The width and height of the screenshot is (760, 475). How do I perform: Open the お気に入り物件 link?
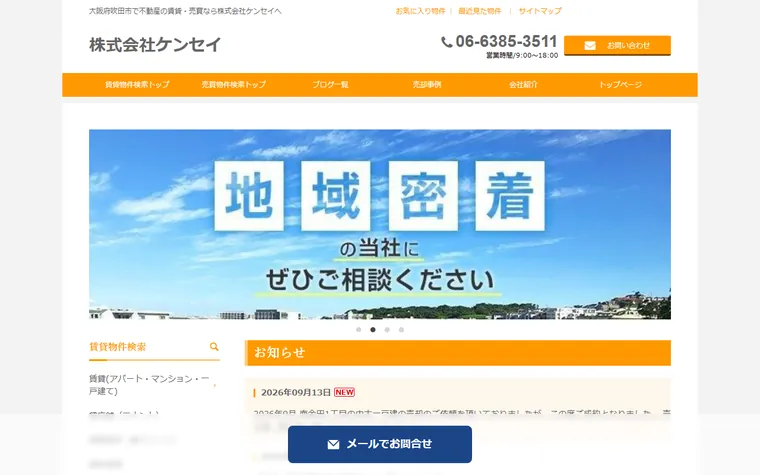420,11
